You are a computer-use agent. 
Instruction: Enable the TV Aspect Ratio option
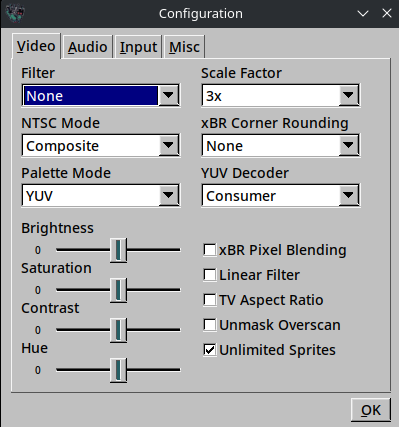pyautogui.click(x=210, y=300)
